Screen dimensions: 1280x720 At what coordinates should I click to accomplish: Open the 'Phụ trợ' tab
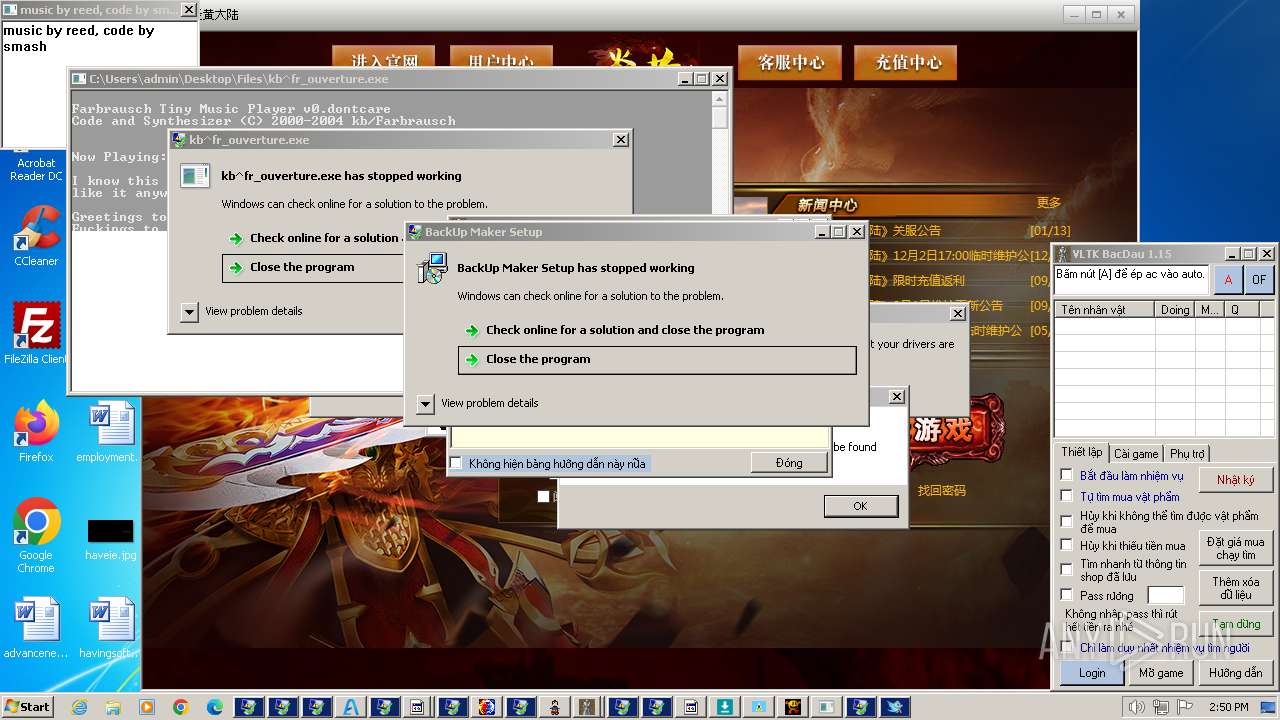click(1187, 453)
